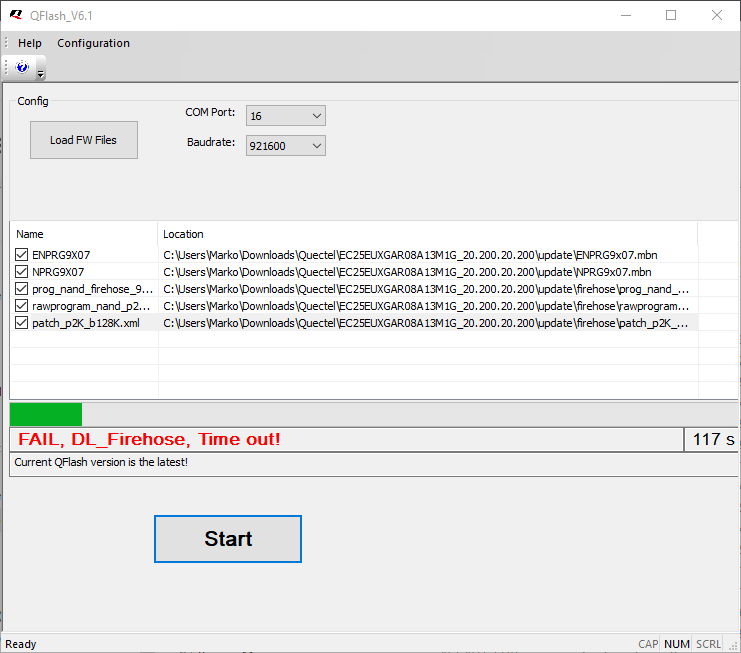Open the Configuration menu
The image size is (741, 653).
point(93,43)
